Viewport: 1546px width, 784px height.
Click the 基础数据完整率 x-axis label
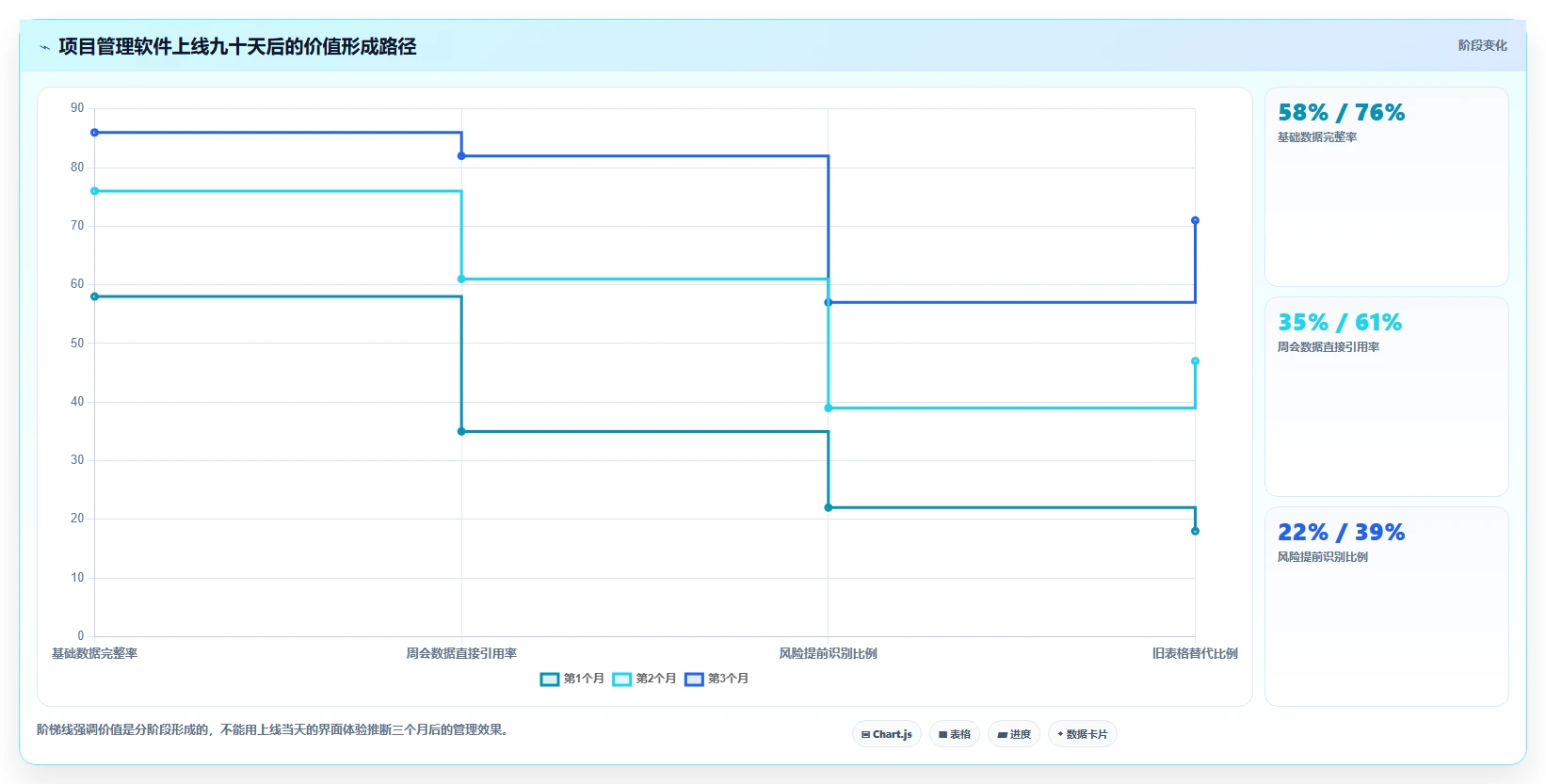pos(94,653)
